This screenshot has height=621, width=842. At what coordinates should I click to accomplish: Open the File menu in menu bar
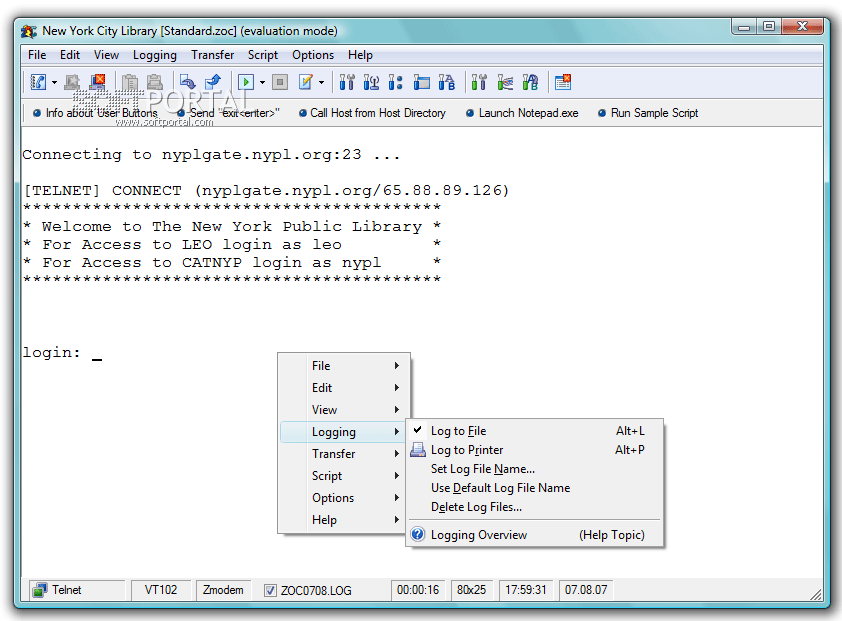pyautogui.click(x=37, y=55)
